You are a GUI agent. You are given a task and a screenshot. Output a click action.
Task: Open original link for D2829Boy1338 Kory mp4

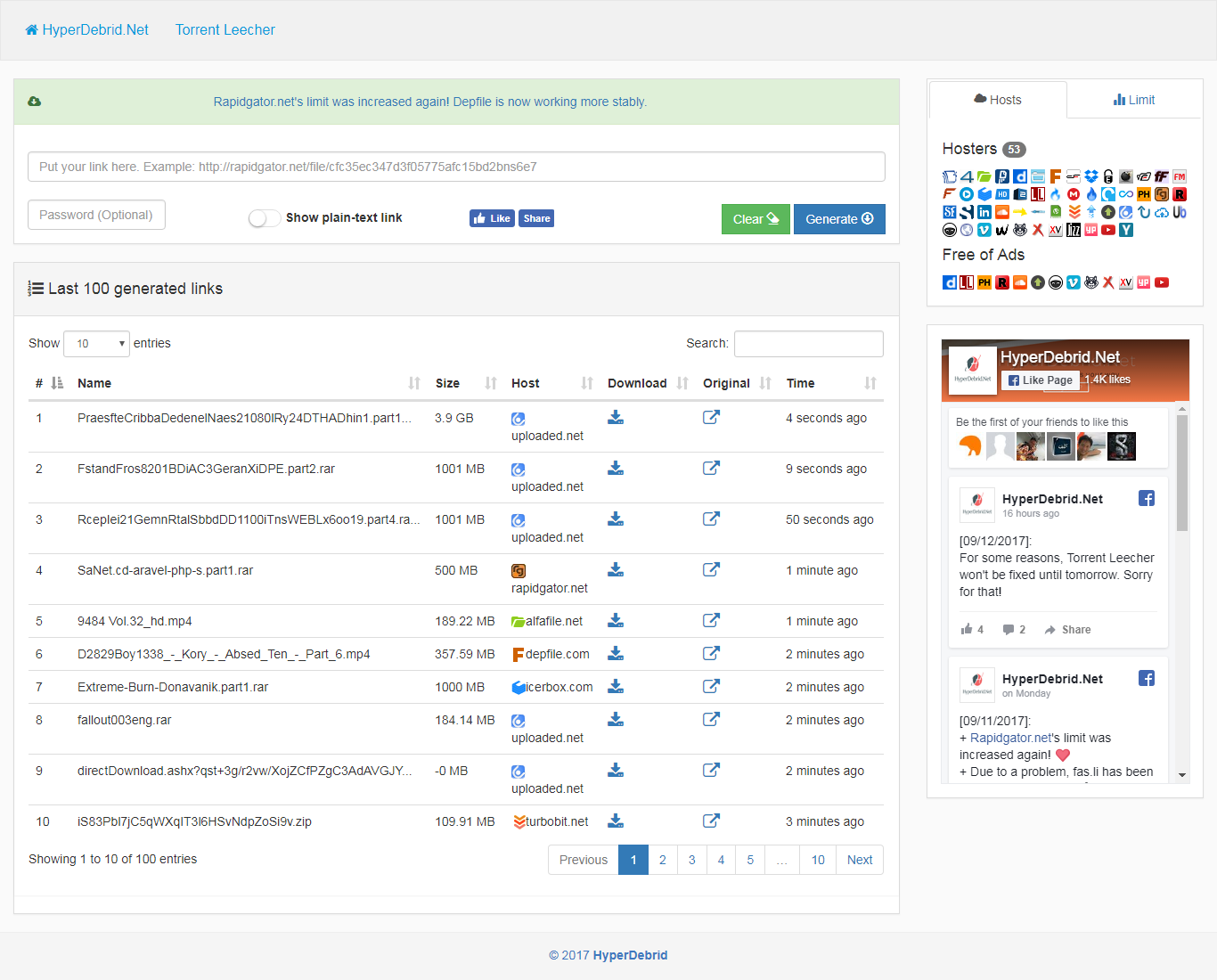point(711,653)
